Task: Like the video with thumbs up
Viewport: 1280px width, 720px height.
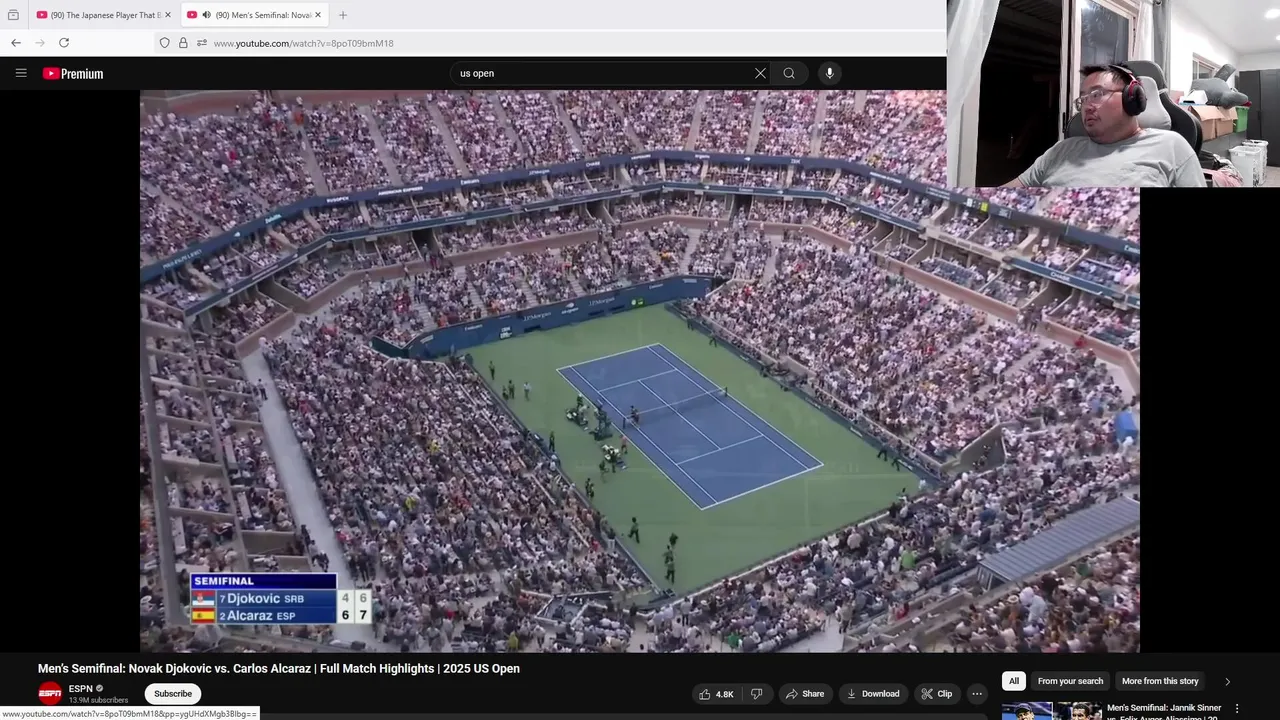Action: point(716,694)
